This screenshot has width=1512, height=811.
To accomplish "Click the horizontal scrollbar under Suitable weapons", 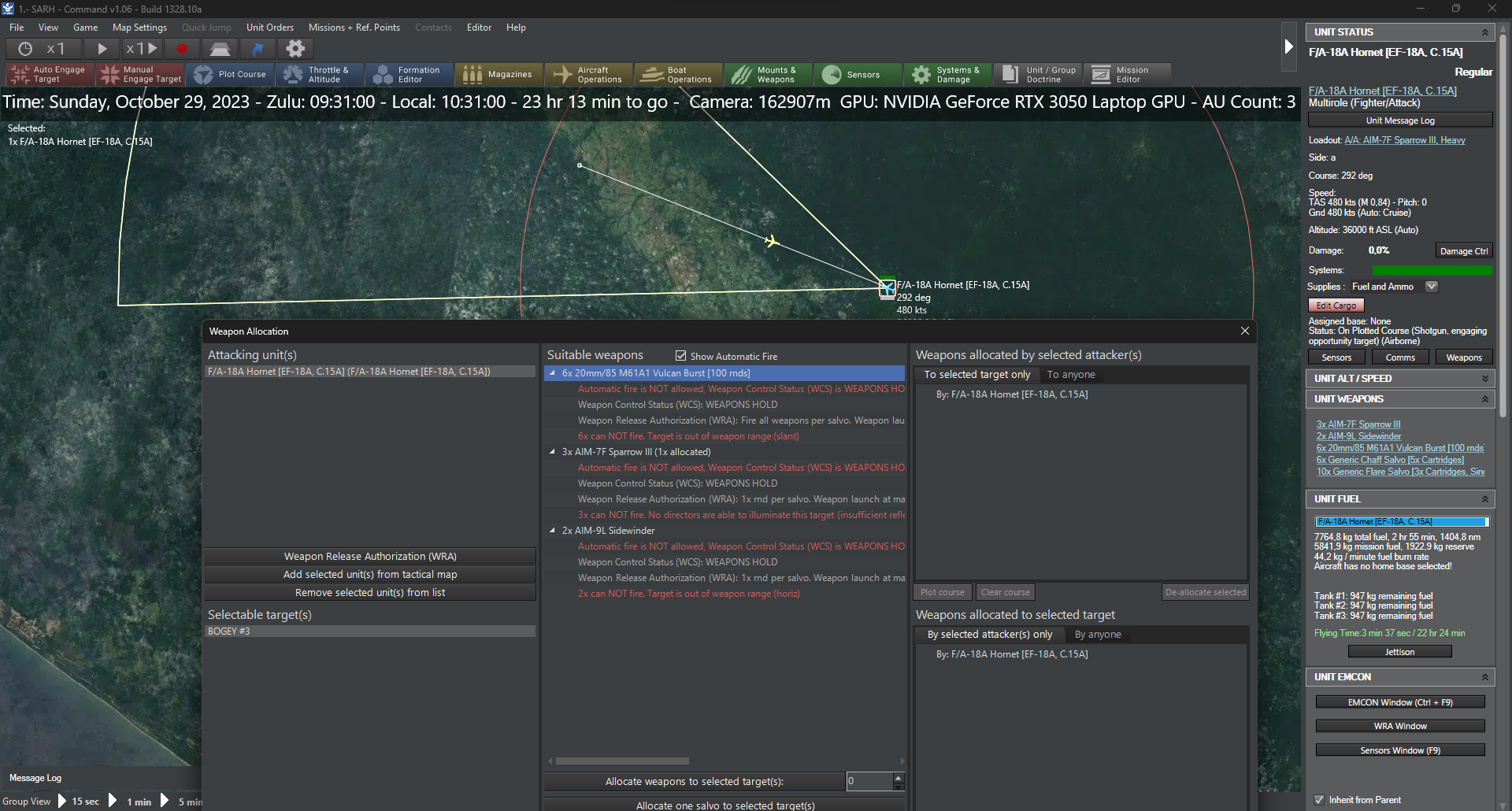I will [622, 761].
